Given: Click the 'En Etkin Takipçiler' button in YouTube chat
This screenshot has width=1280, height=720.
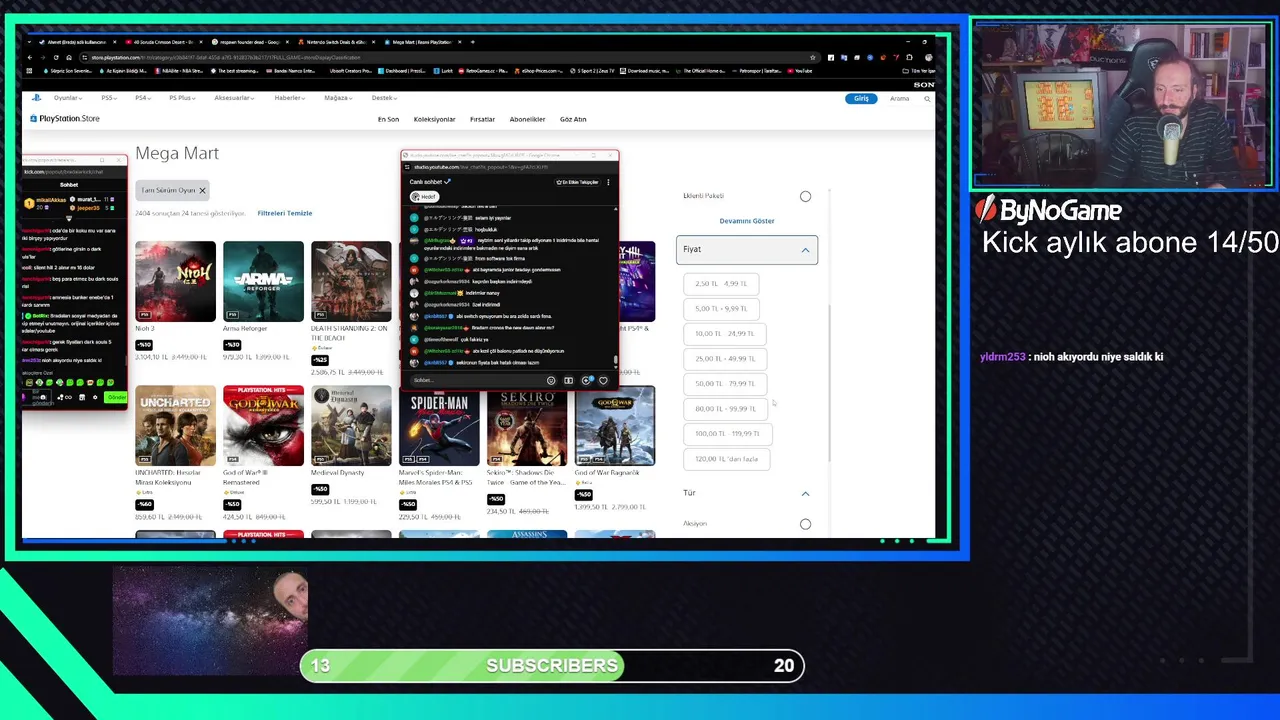Looking at the screenshot, I should pyautogui.click(x=577, y=182).
